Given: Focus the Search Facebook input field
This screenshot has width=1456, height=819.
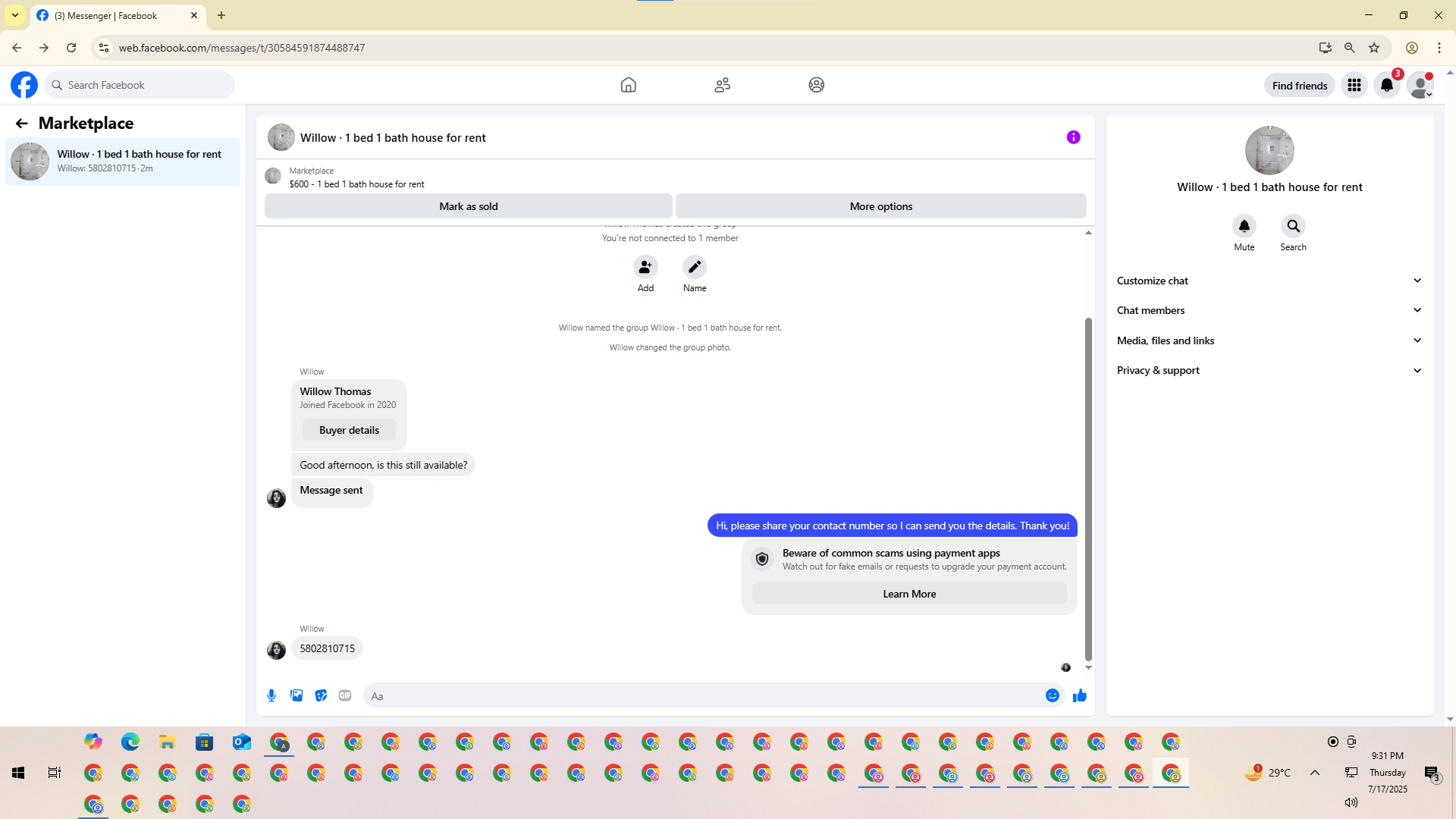Looking at the screenshot, I should pos(140,85).
